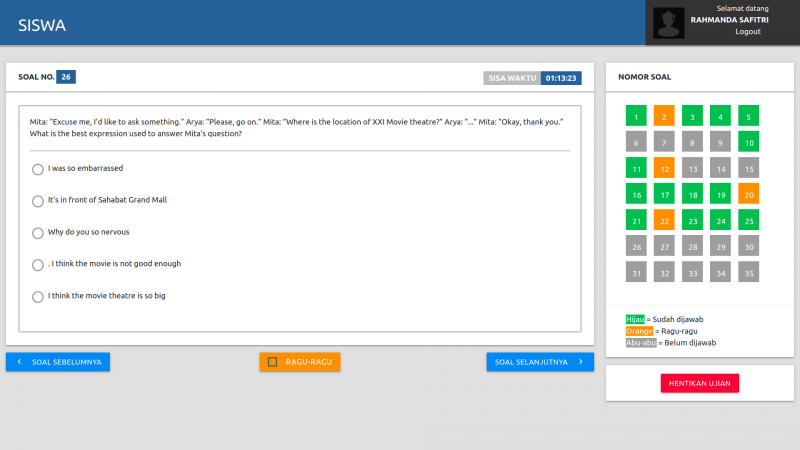Screen dimensions: 800x450
Task: Select question number 9 tile
Action: [x=720, y=142]
